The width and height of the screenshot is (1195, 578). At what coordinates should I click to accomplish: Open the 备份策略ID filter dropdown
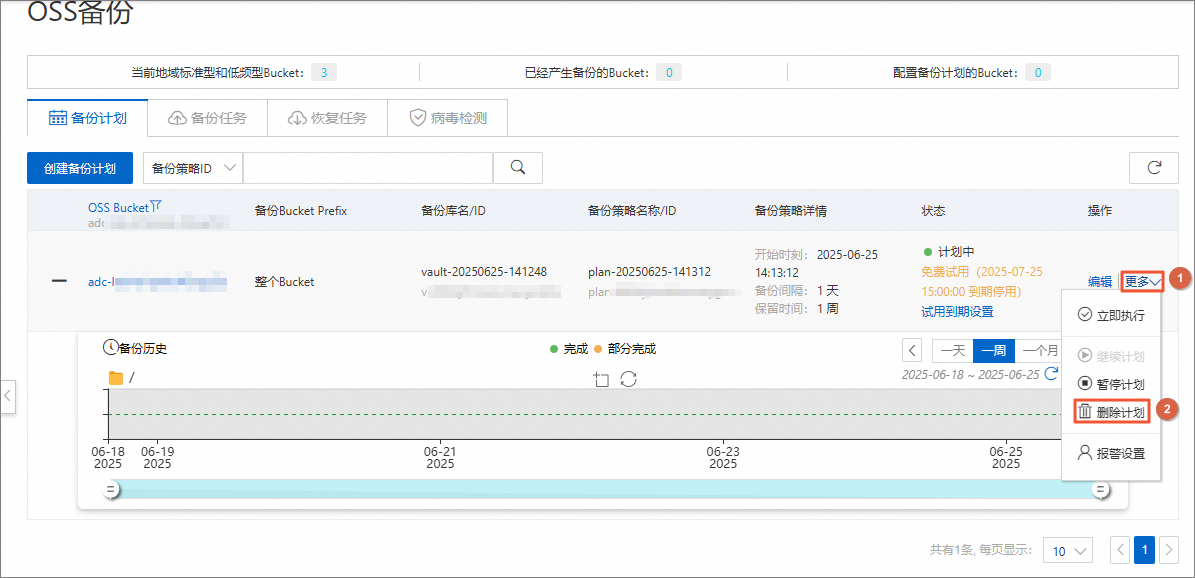tap(193, 168)
